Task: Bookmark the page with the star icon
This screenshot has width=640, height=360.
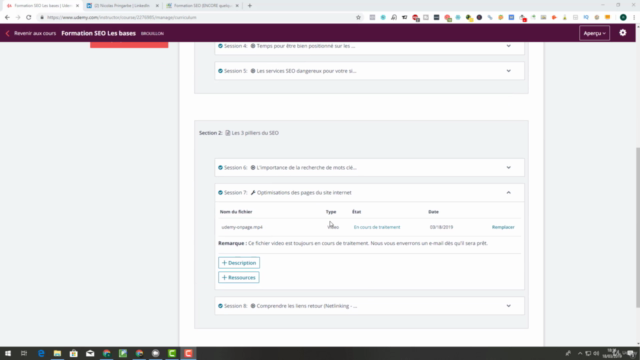Action: 358,18
